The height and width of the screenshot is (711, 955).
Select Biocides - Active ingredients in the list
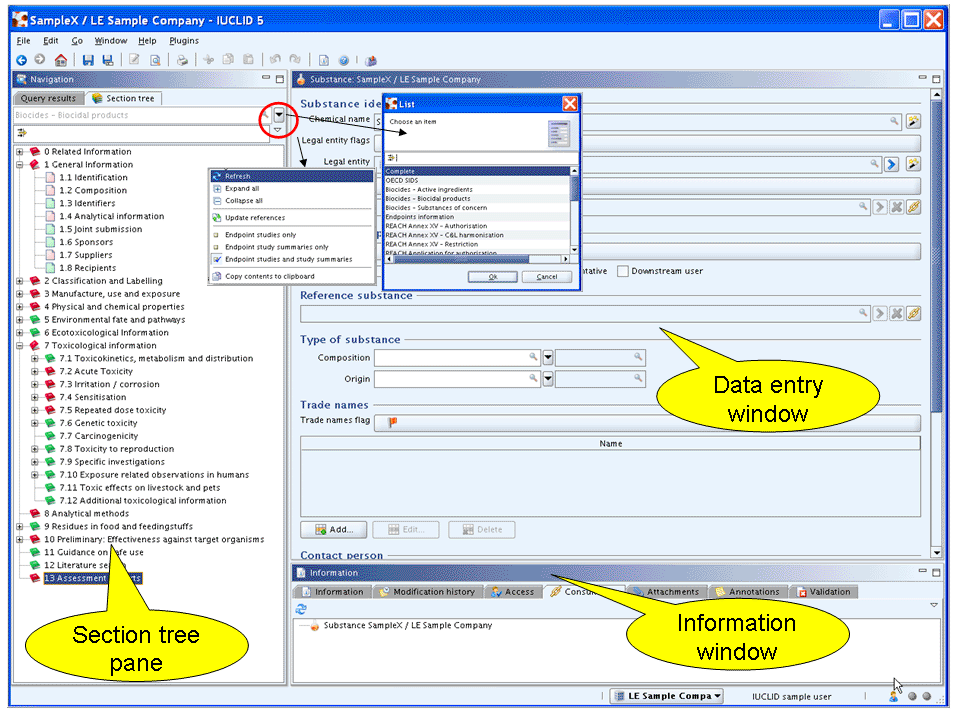[477, 189]
